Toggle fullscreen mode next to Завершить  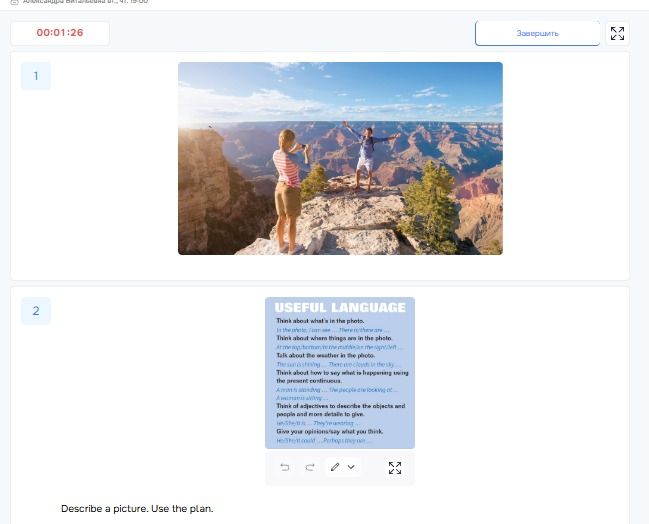pos(617,33)
